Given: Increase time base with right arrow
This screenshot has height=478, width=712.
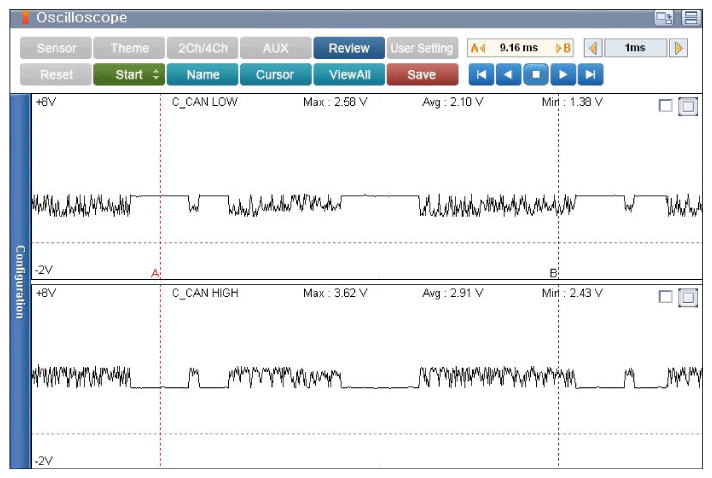Looking at the screenshot, I should (x=679, y=48).
